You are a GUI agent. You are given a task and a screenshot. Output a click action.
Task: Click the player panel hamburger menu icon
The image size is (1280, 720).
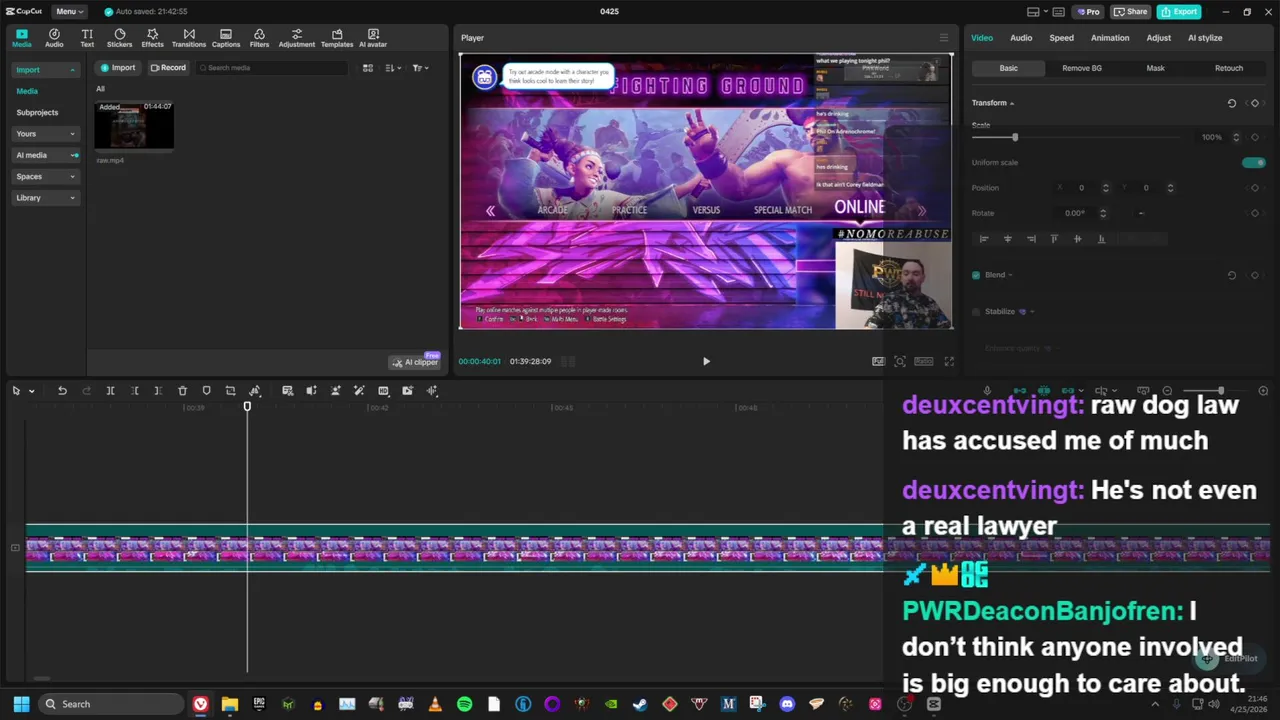[943, 38]
